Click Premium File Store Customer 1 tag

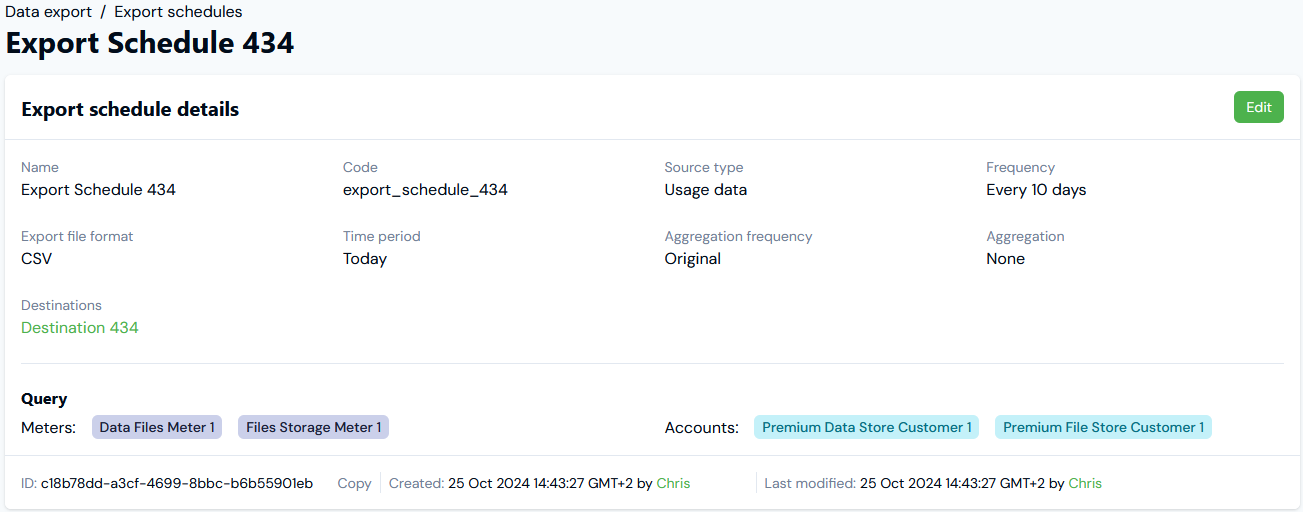tap(1103, 427)
